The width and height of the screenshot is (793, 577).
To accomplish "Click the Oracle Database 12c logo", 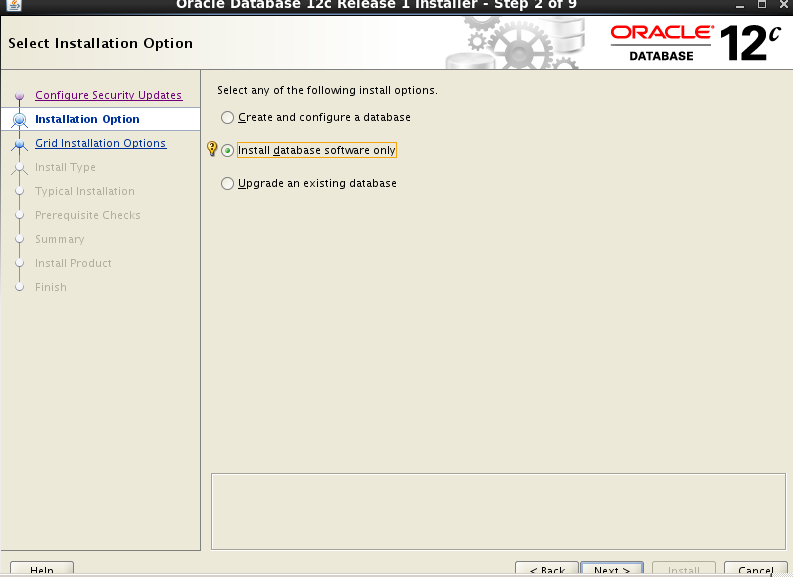I will coord(695,43).
